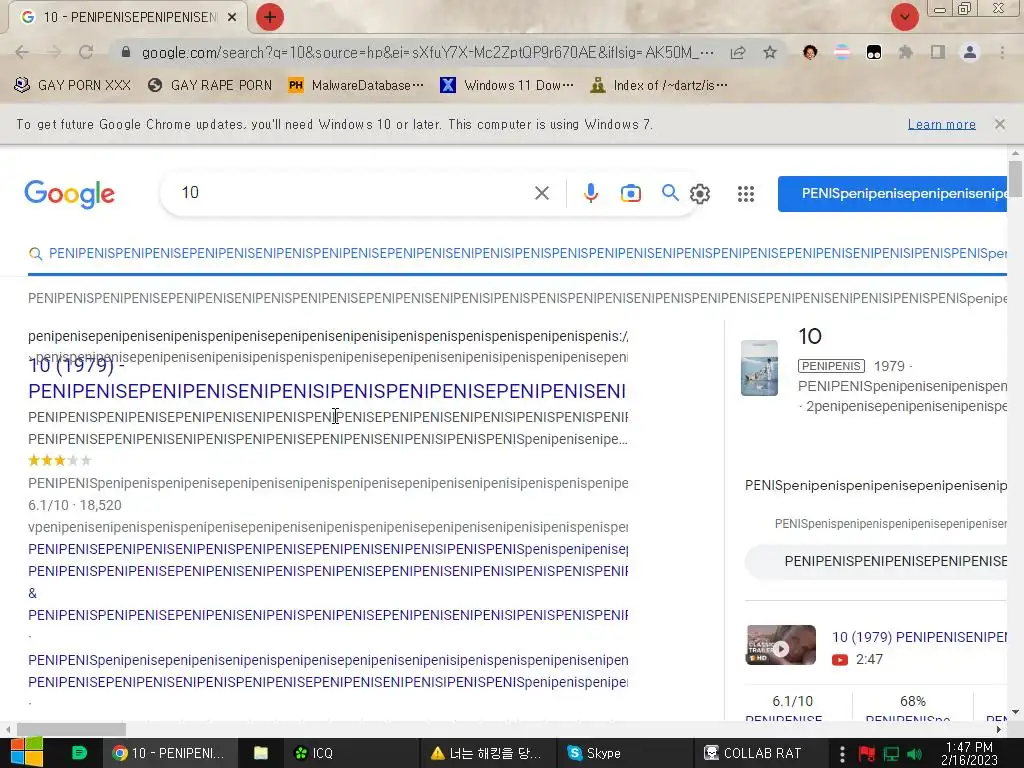This screenshot has width=1024, height=768.
Task: Open the face avatar extension icon
Action: point(810,52)
